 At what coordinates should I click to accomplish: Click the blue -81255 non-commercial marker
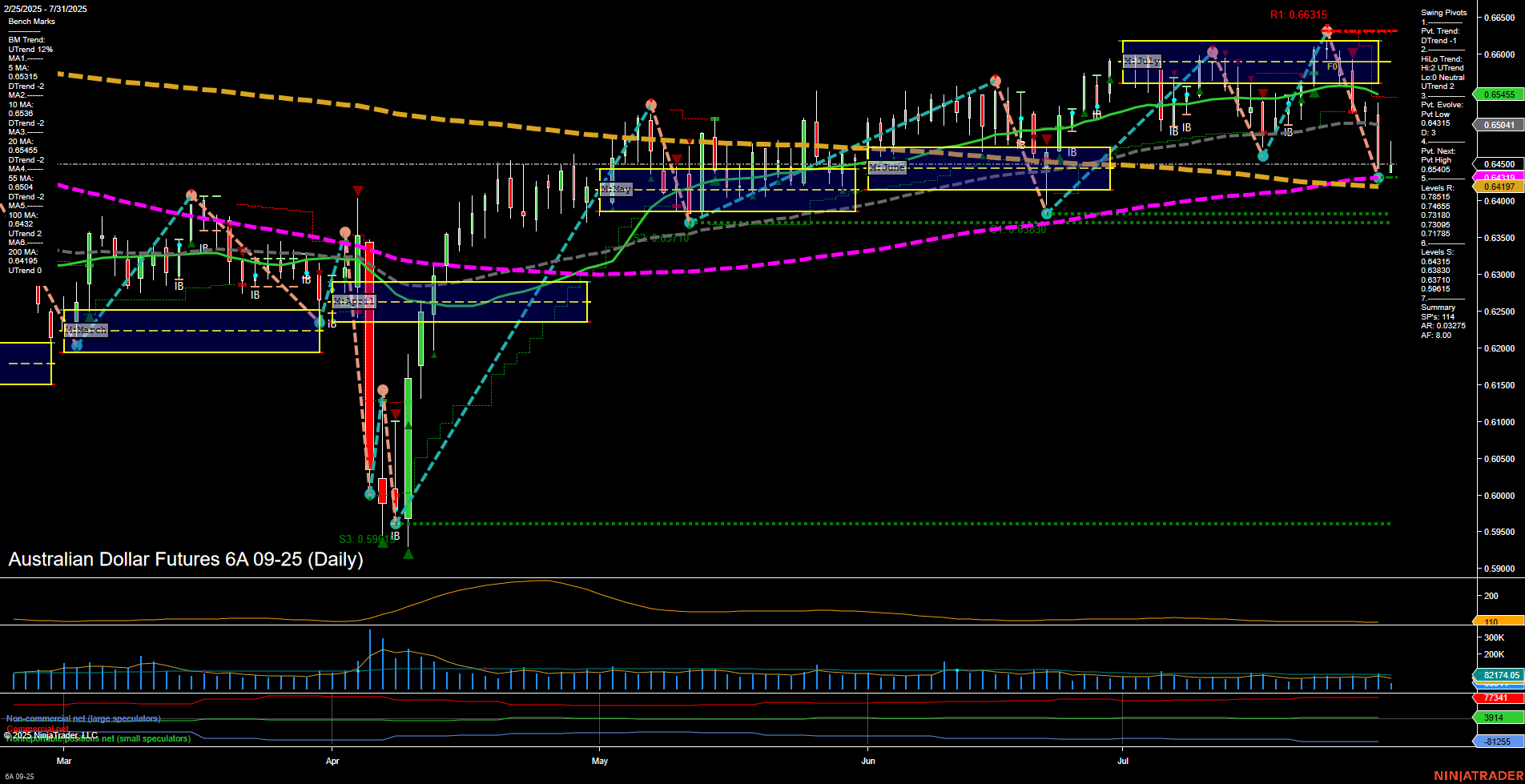(x=1499, y=742)
